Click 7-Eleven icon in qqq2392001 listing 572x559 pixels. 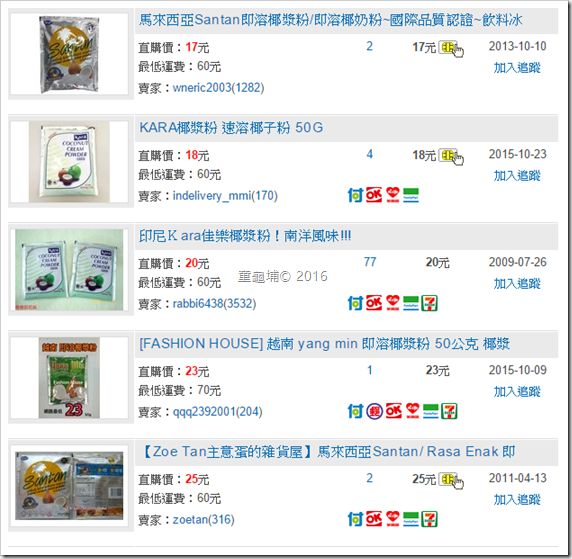tap(449, 411)
